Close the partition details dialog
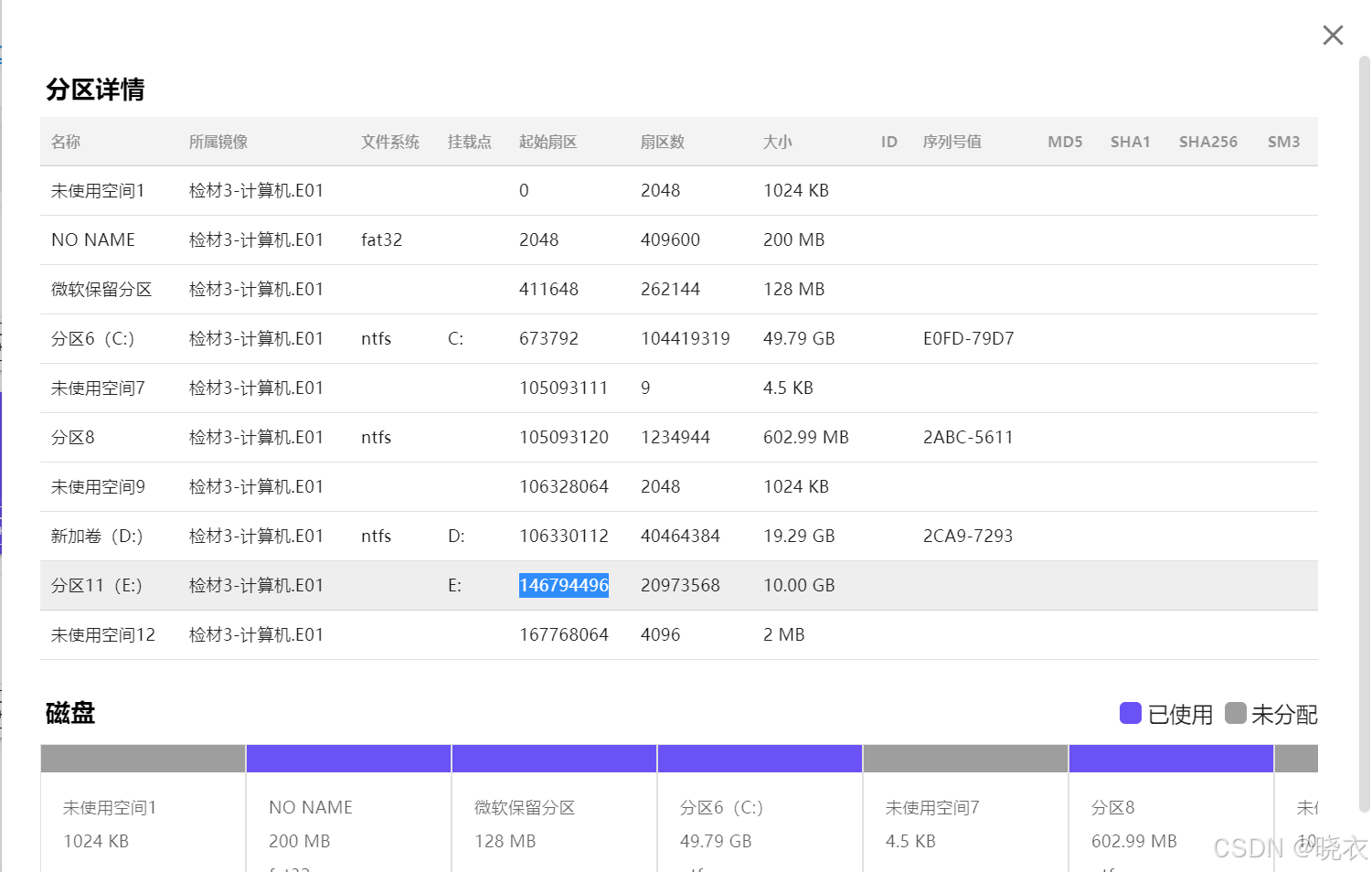This screenshot has height=872, width=1372. point(1333,36)
